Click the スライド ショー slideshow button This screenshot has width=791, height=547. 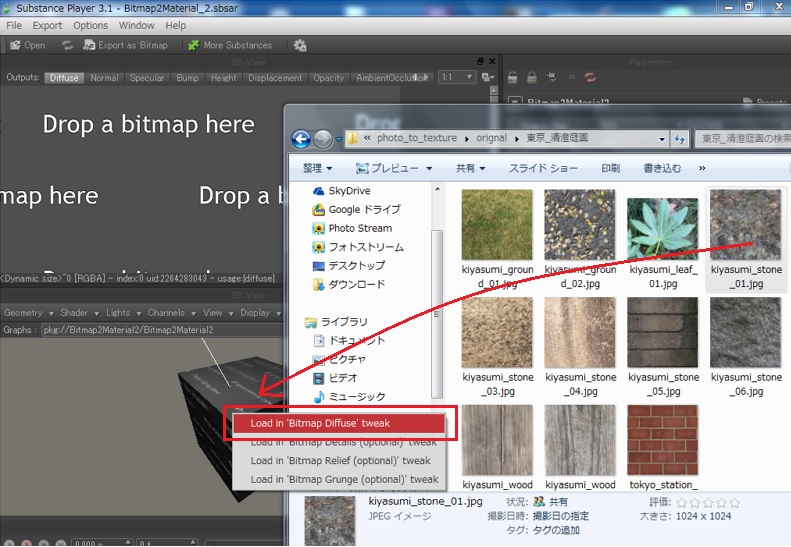543,168
